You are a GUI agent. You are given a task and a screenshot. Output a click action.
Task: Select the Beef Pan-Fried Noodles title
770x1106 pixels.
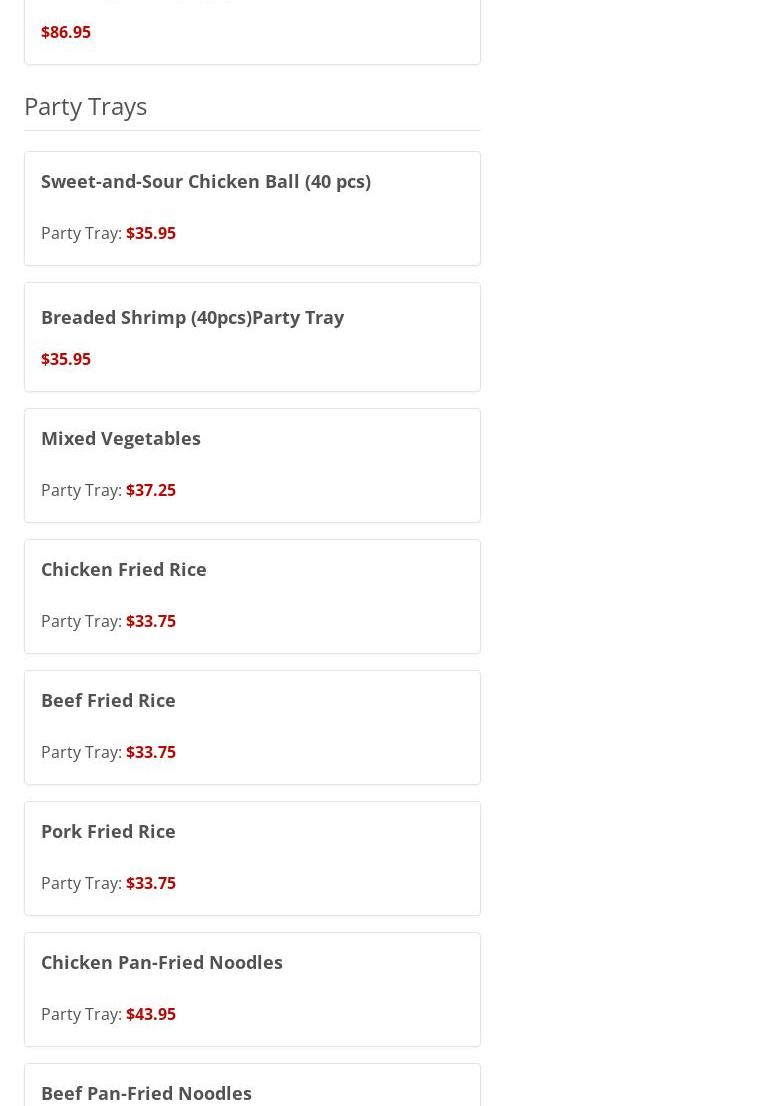146,1093
